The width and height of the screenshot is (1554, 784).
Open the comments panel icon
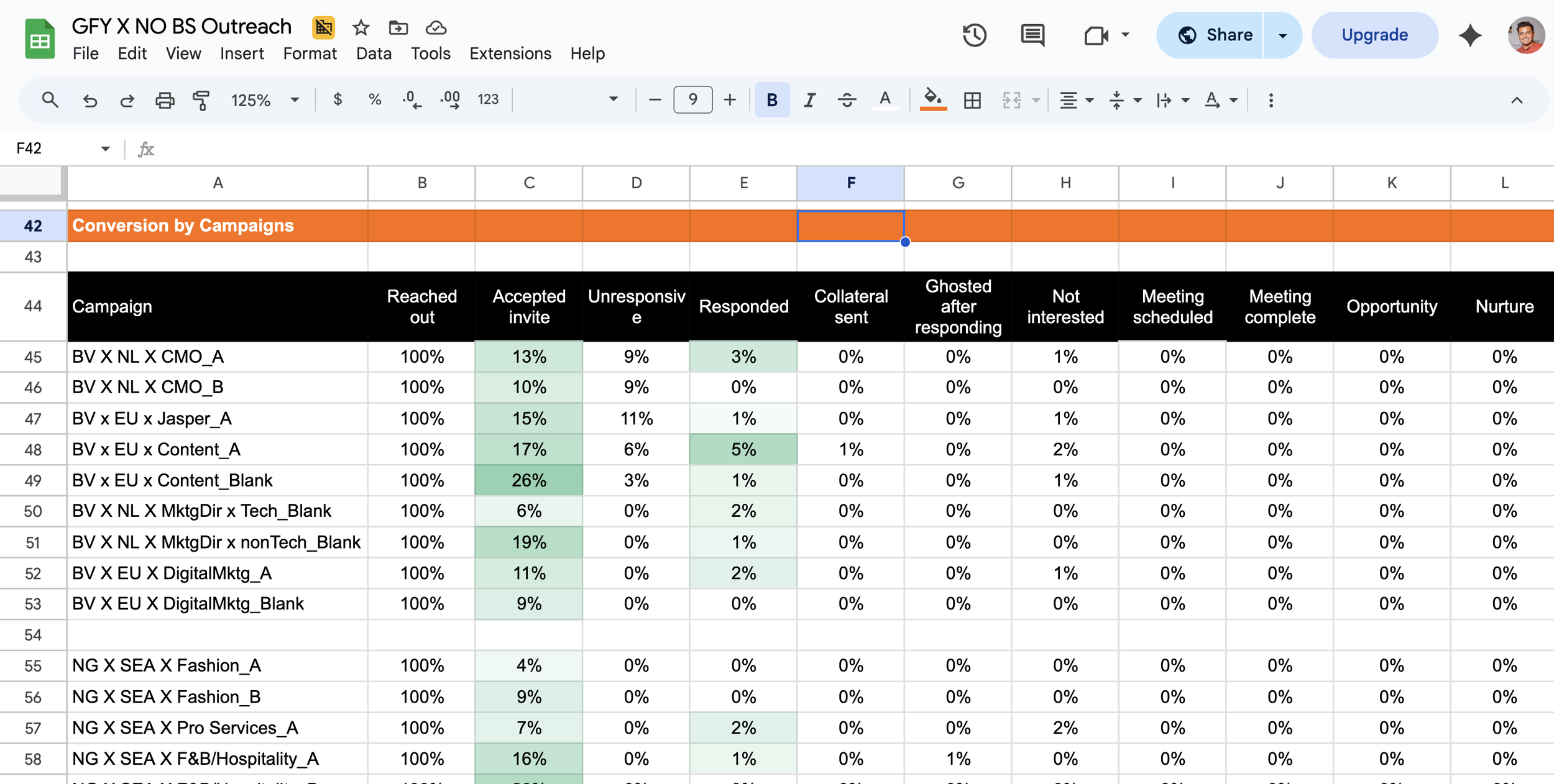(1032, 35)
